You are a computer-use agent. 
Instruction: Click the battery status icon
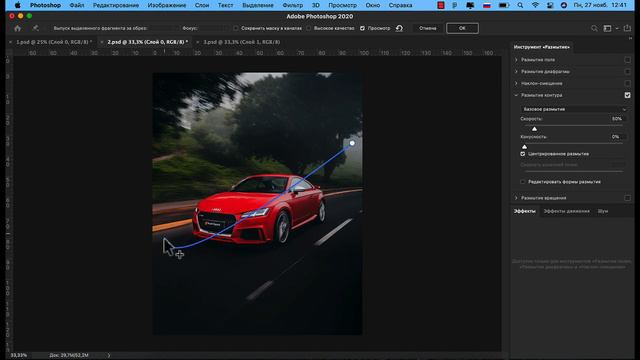click(504, 5)
